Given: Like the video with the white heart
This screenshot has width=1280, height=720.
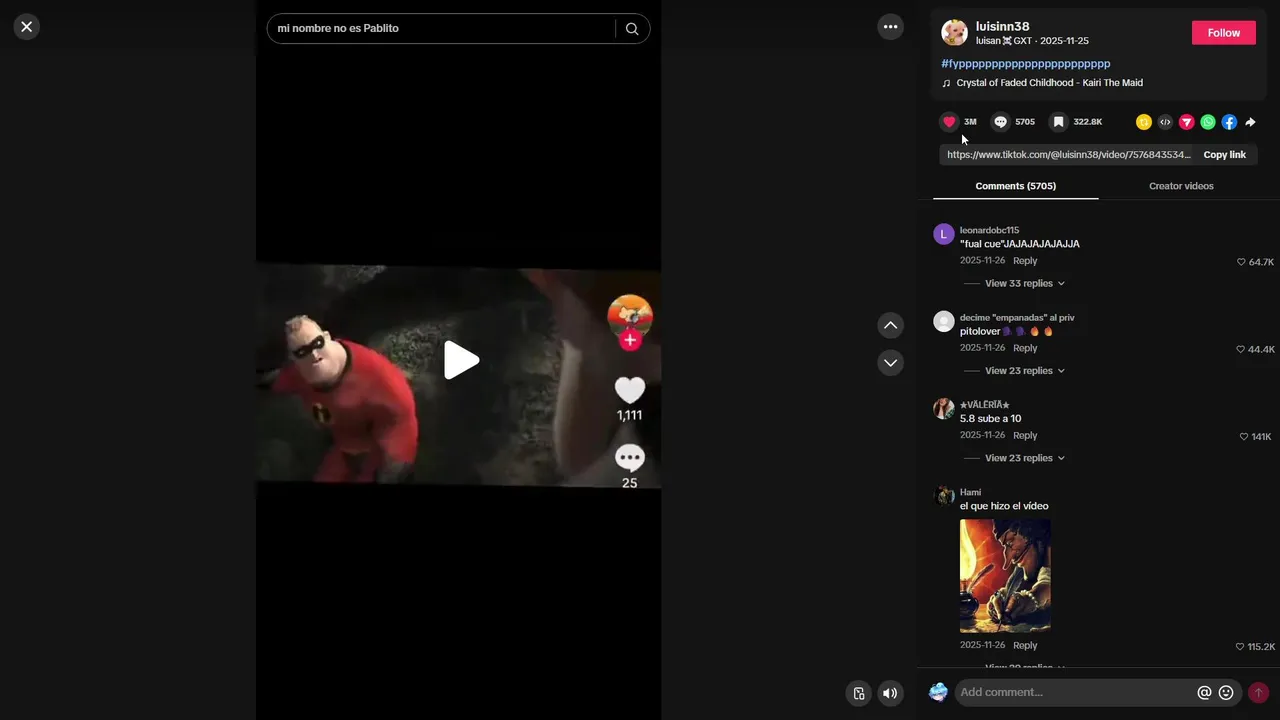Looking at the screenshot, I should coord(630,390).
